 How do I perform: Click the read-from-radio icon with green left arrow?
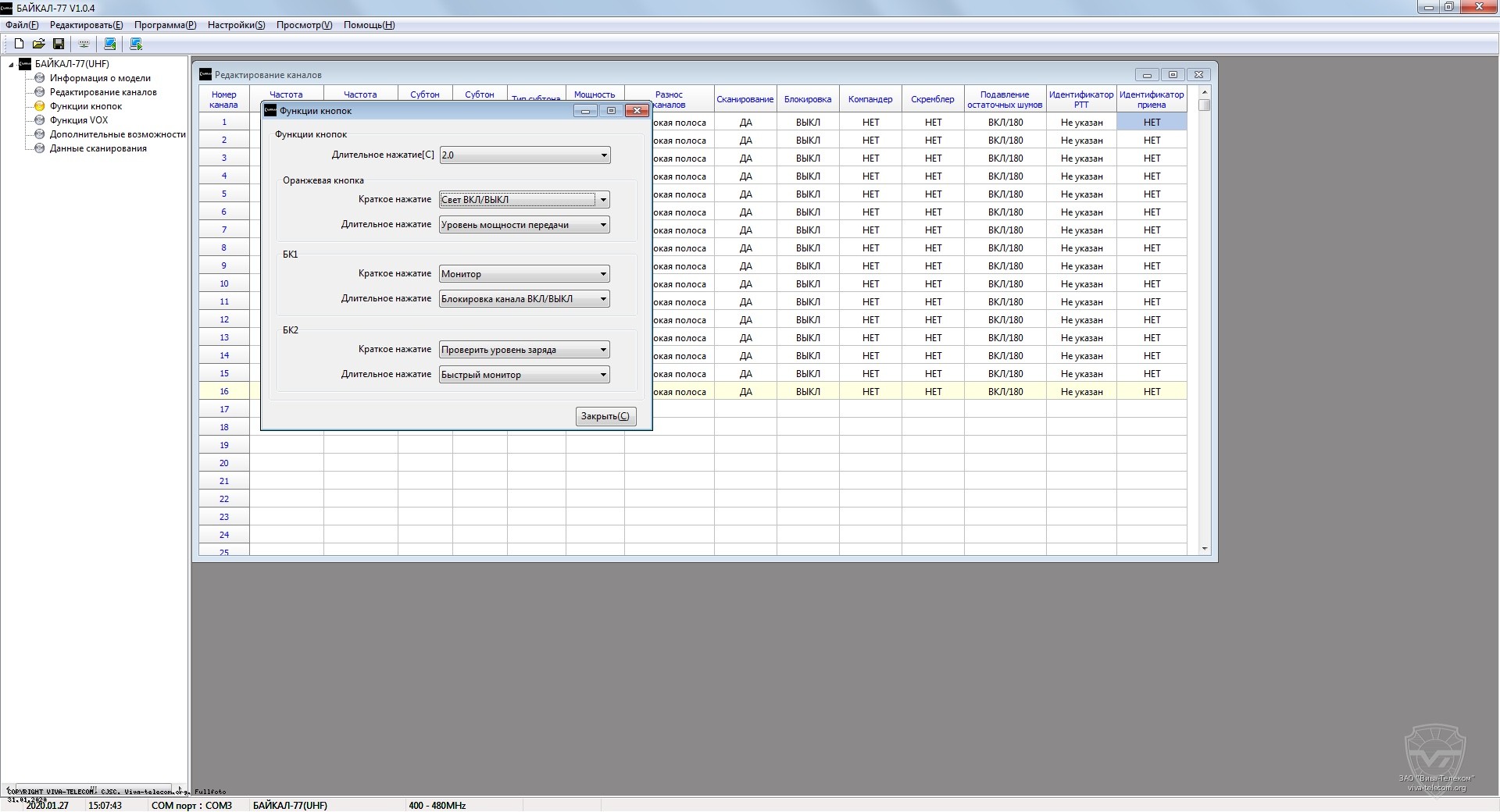pos(110,44)
